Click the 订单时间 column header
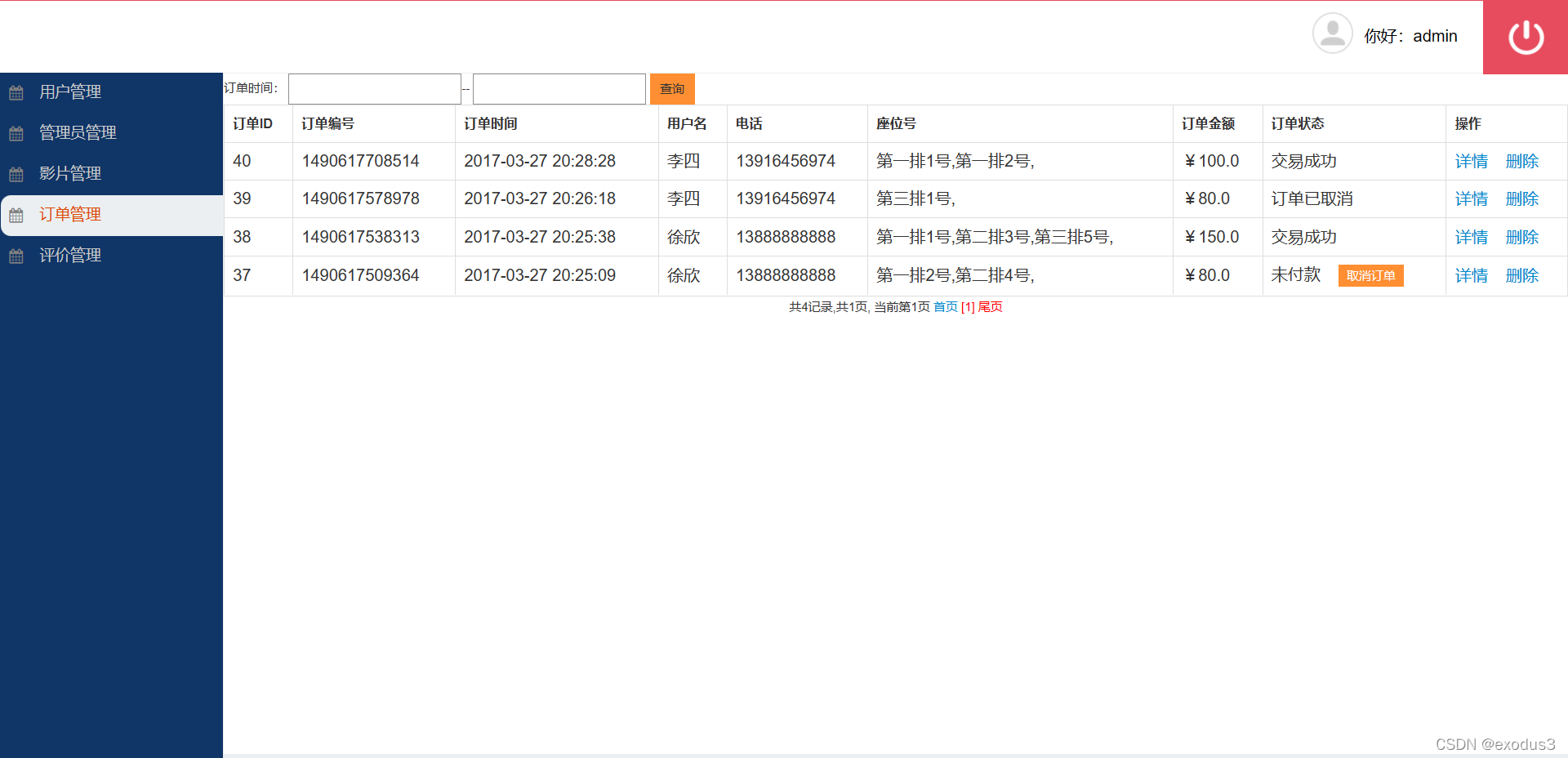 490,124
